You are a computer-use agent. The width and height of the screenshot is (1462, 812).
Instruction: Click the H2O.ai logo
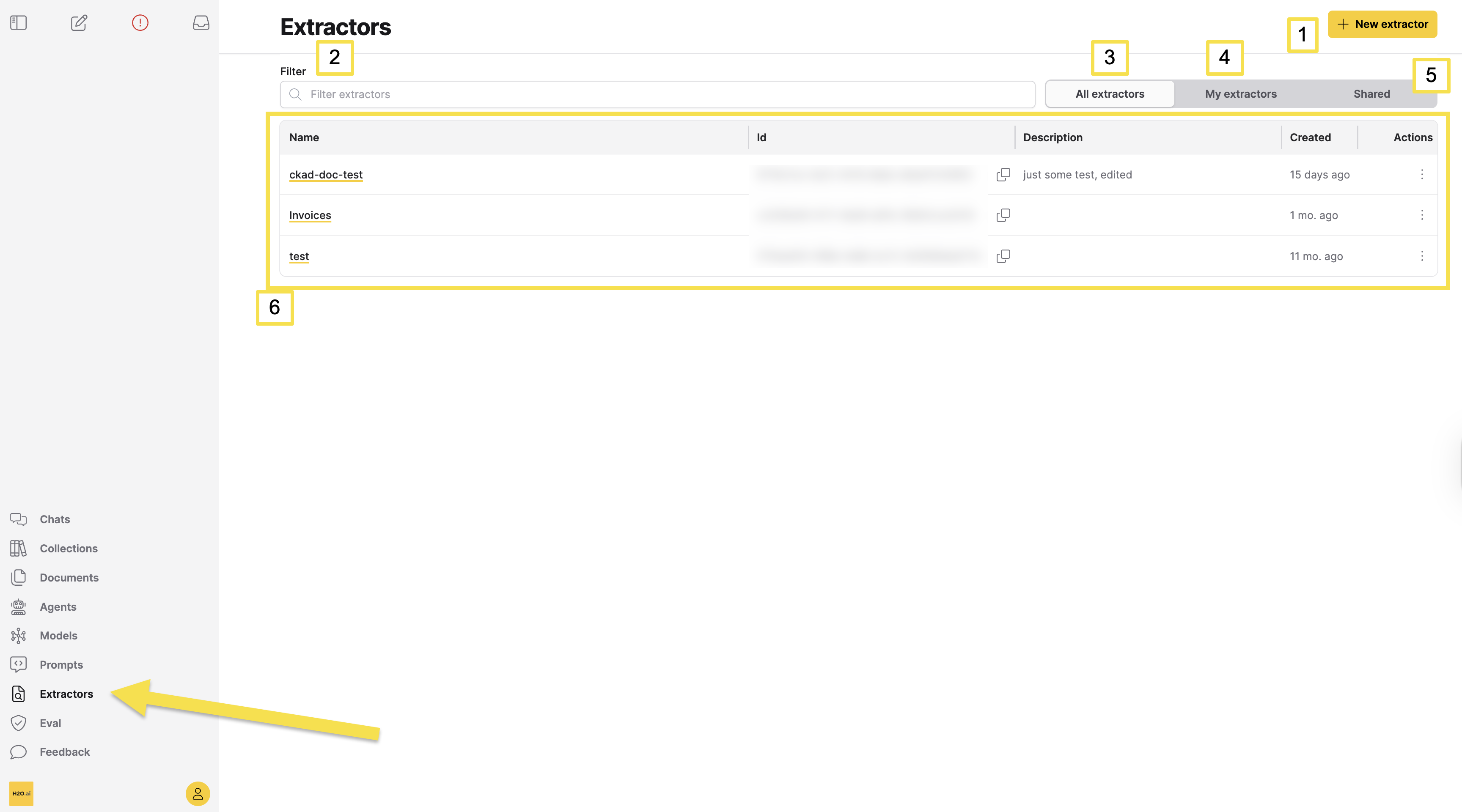(22, 794)
